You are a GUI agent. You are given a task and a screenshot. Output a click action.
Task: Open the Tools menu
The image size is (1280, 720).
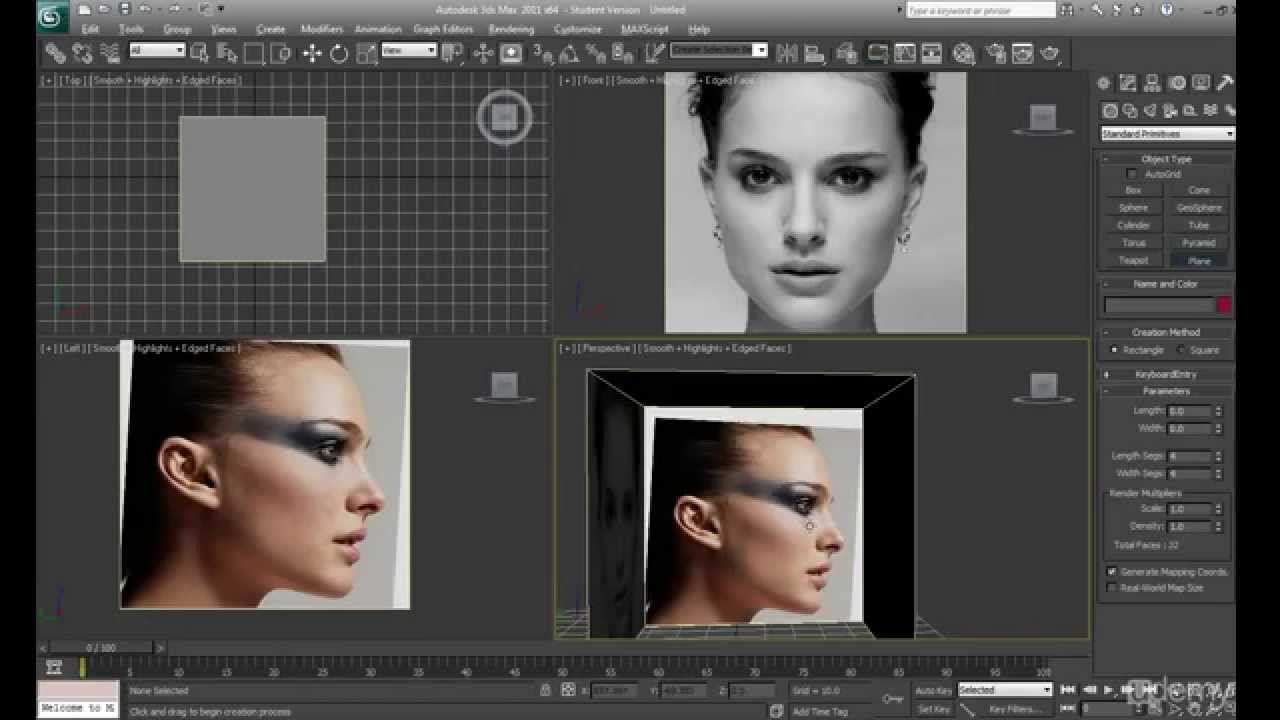pos(131,29)
